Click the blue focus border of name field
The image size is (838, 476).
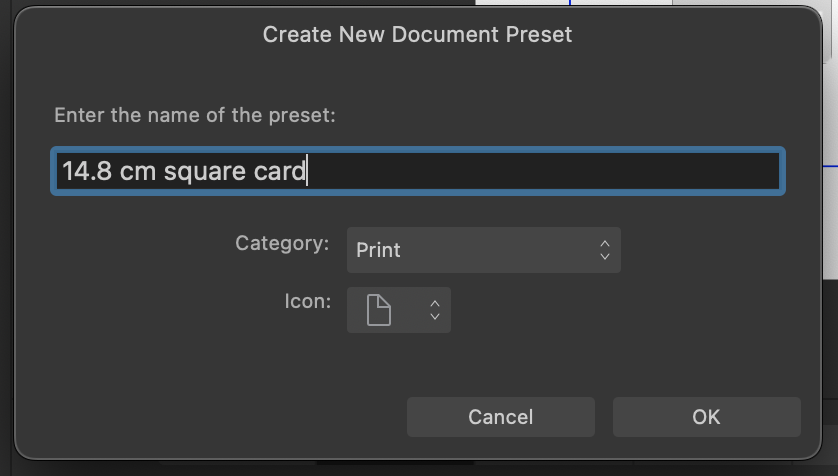click(x=418, y=150)
